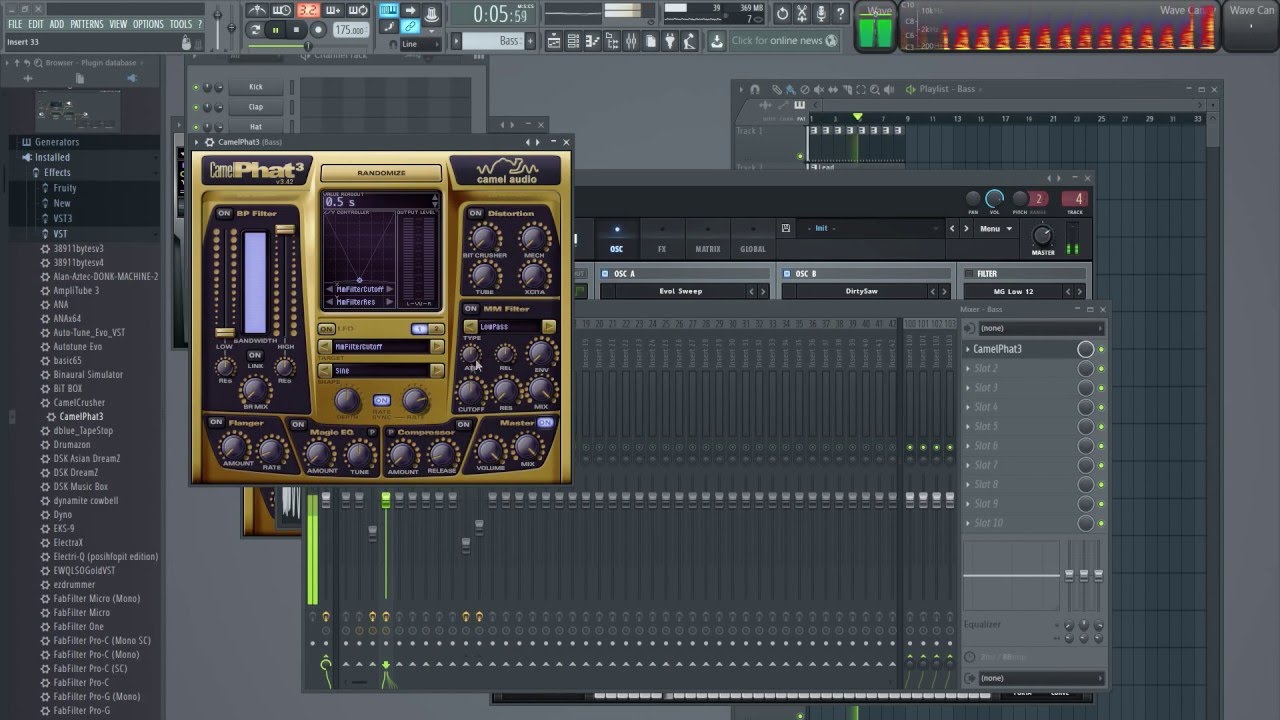Image resolution: width=1280 pixels, height=720 pixels.
Task: Click the BP Filter LOW slider handle
Action: point(225,333)
